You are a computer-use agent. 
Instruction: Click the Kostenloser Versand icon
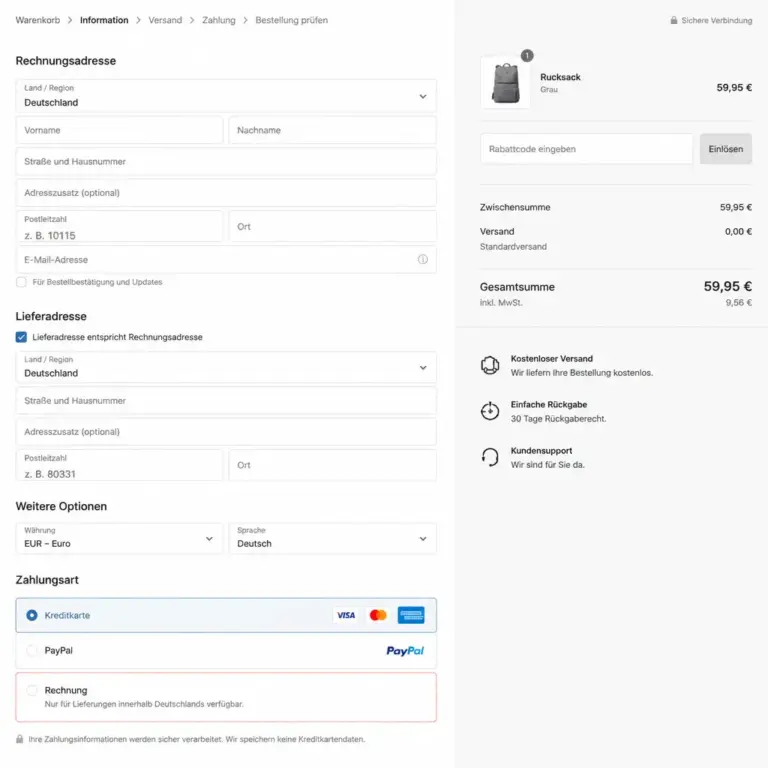tap(490, 365)
